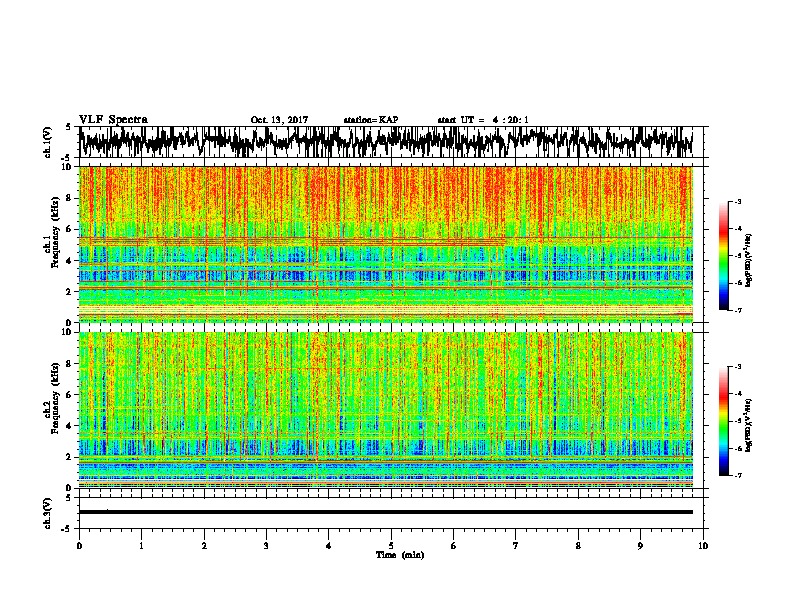Click the "10" tick on the ch.1 frequency axis
Viewport: 792px width, 612px height.
coord(69,167)
